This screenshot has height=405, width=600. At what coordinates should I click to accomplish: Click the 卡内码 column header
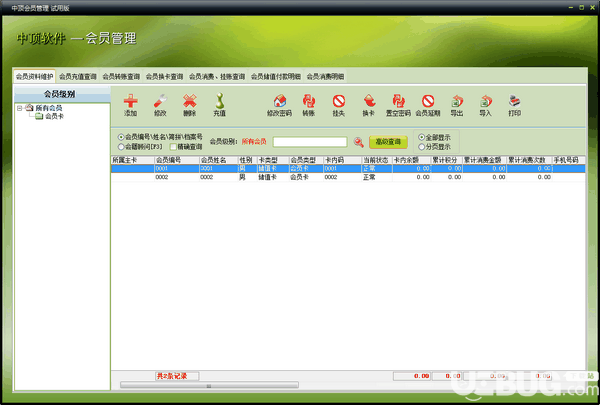342,160
